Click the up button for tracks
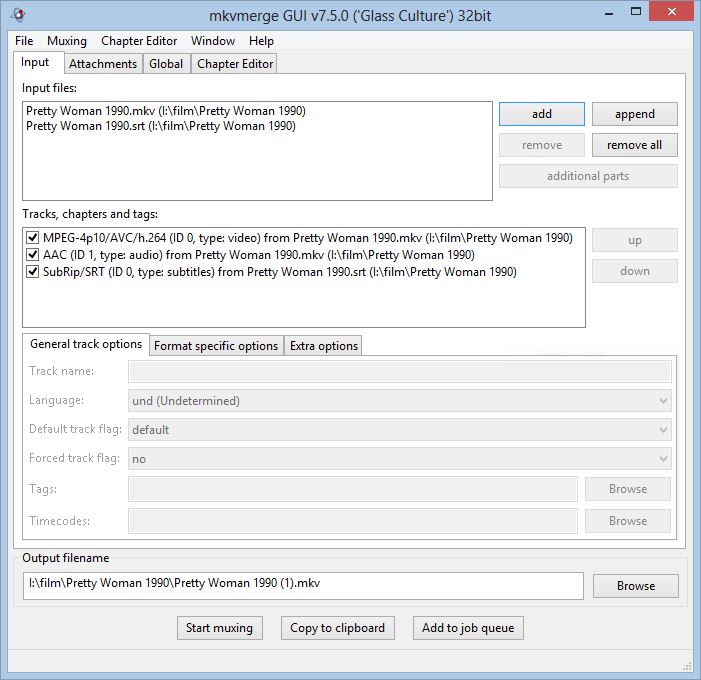This screenshot has height=680, width=701. (635, 240)
